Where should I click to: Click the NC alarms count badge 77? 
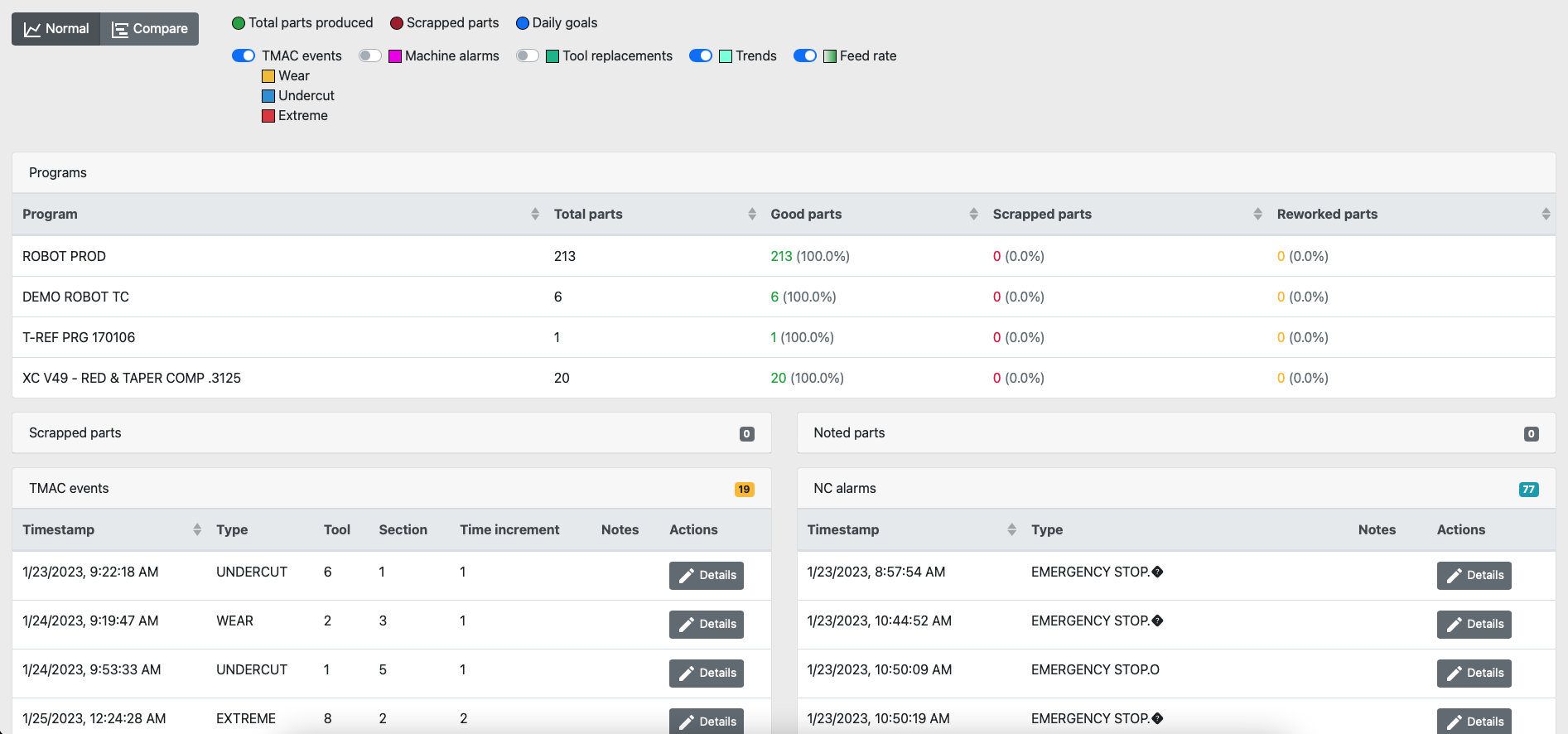[x=1529, y=490]
